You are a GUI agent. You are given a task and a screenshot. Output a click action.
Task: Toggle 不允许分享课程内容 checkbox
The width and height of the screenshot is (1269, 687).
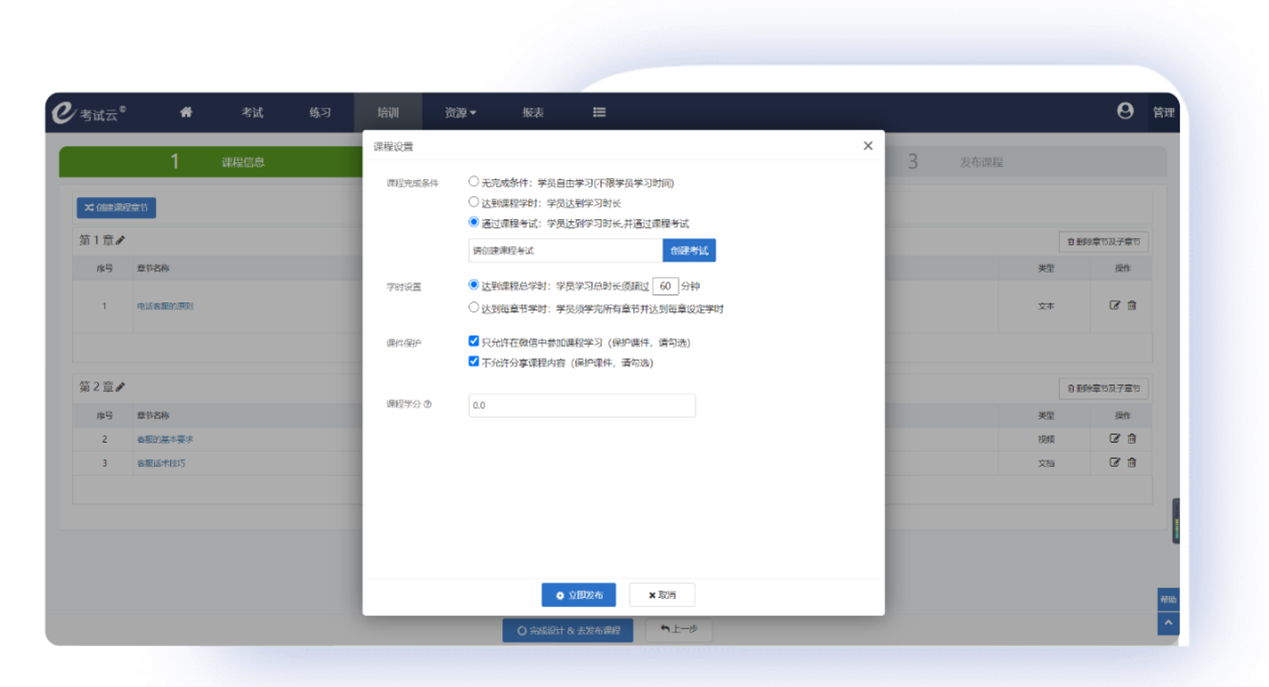pos(474,362)
